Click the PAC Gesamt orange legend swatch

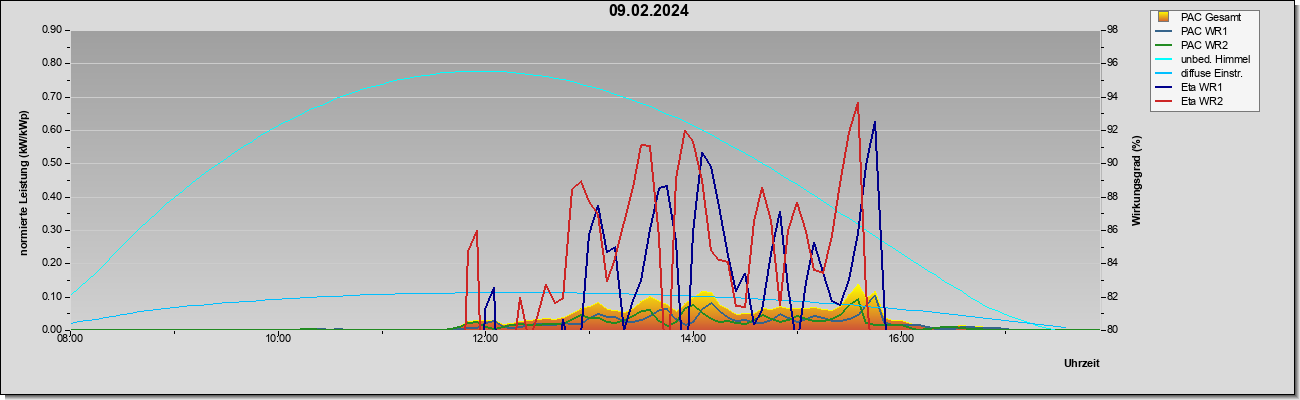pos(1164,17)
